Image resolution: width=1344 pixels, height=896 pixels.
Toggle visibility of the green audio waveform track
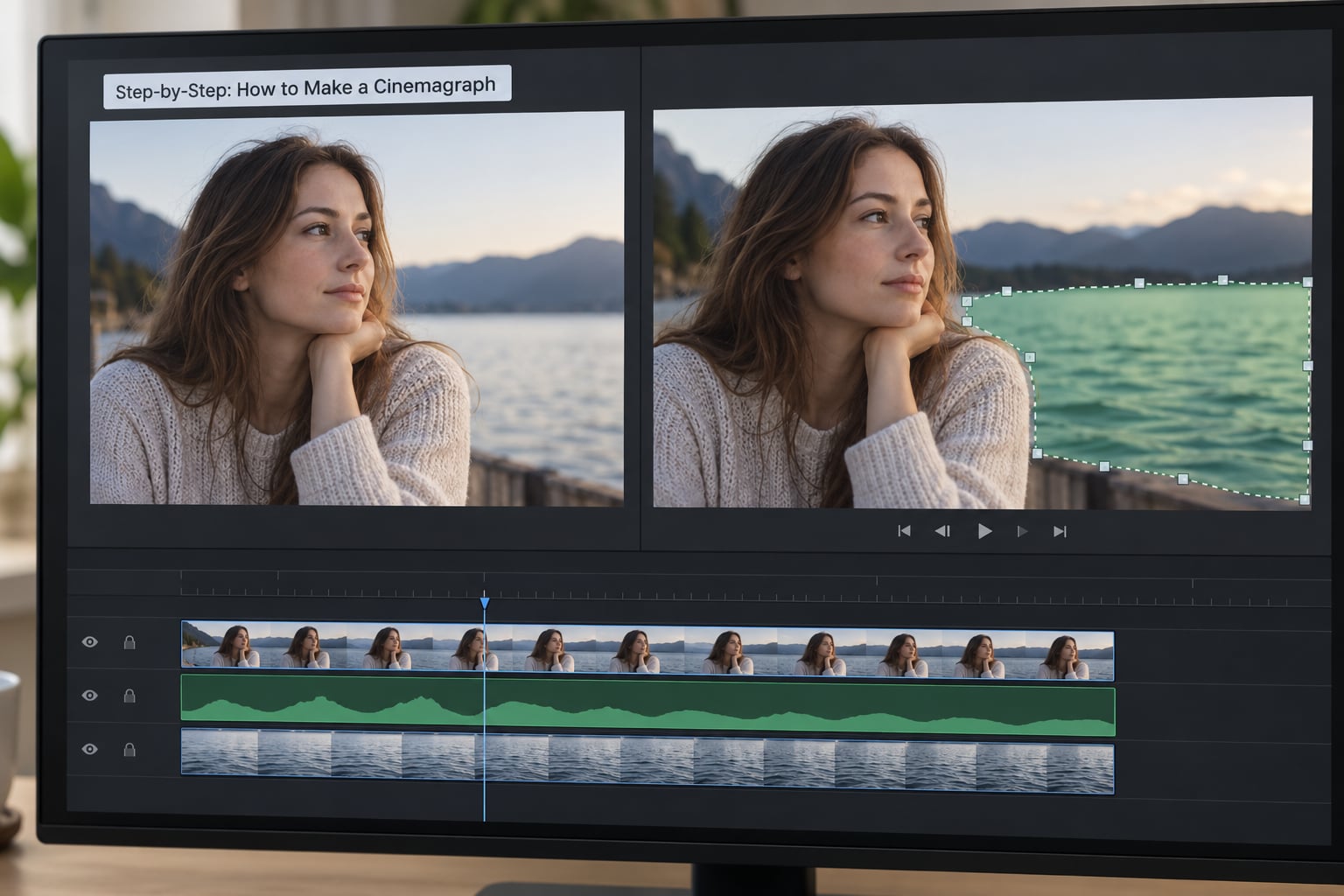coord(89,696)
